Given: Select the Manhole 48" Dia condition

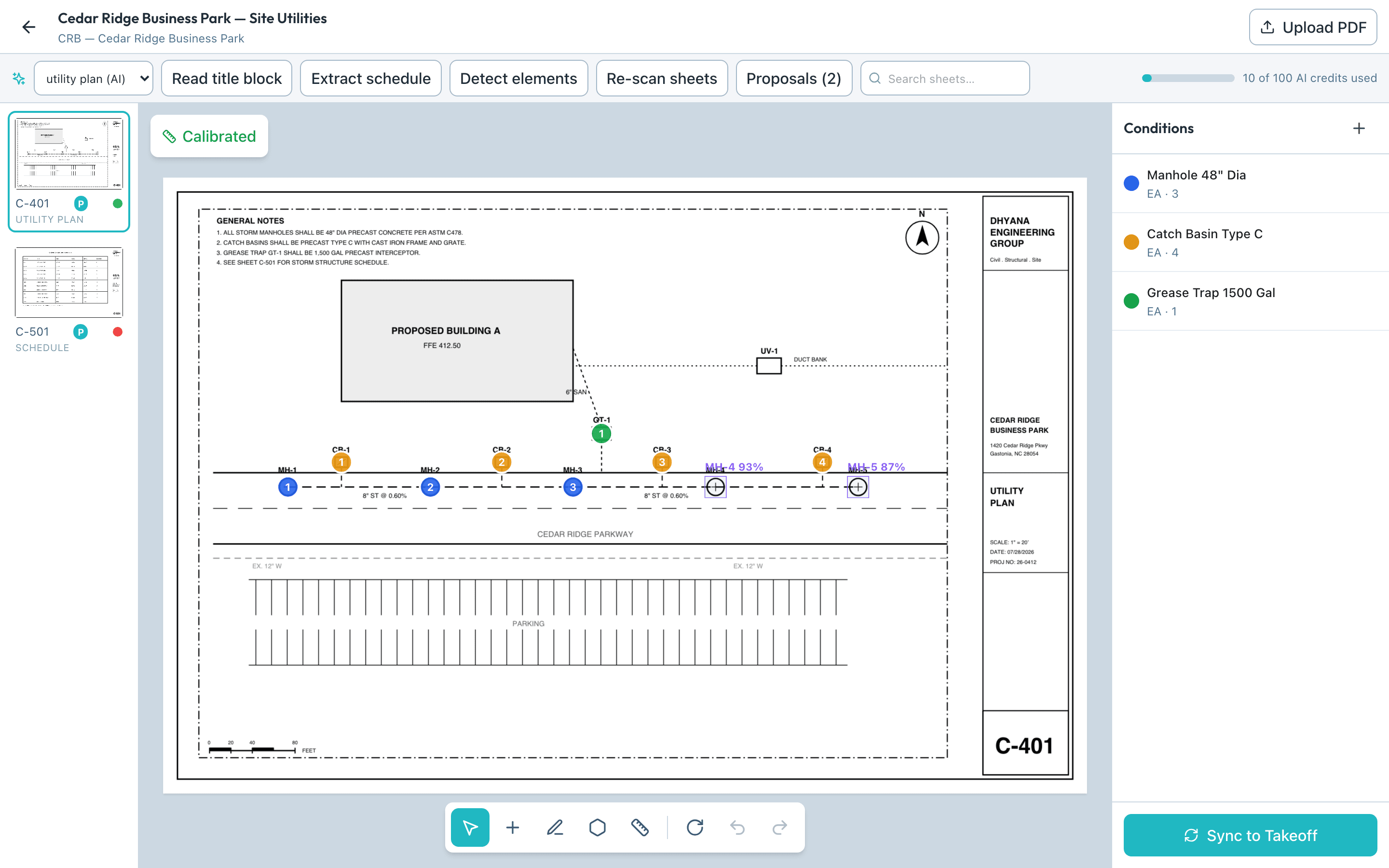Looking at the screenshot, I should pos(1250,184).
